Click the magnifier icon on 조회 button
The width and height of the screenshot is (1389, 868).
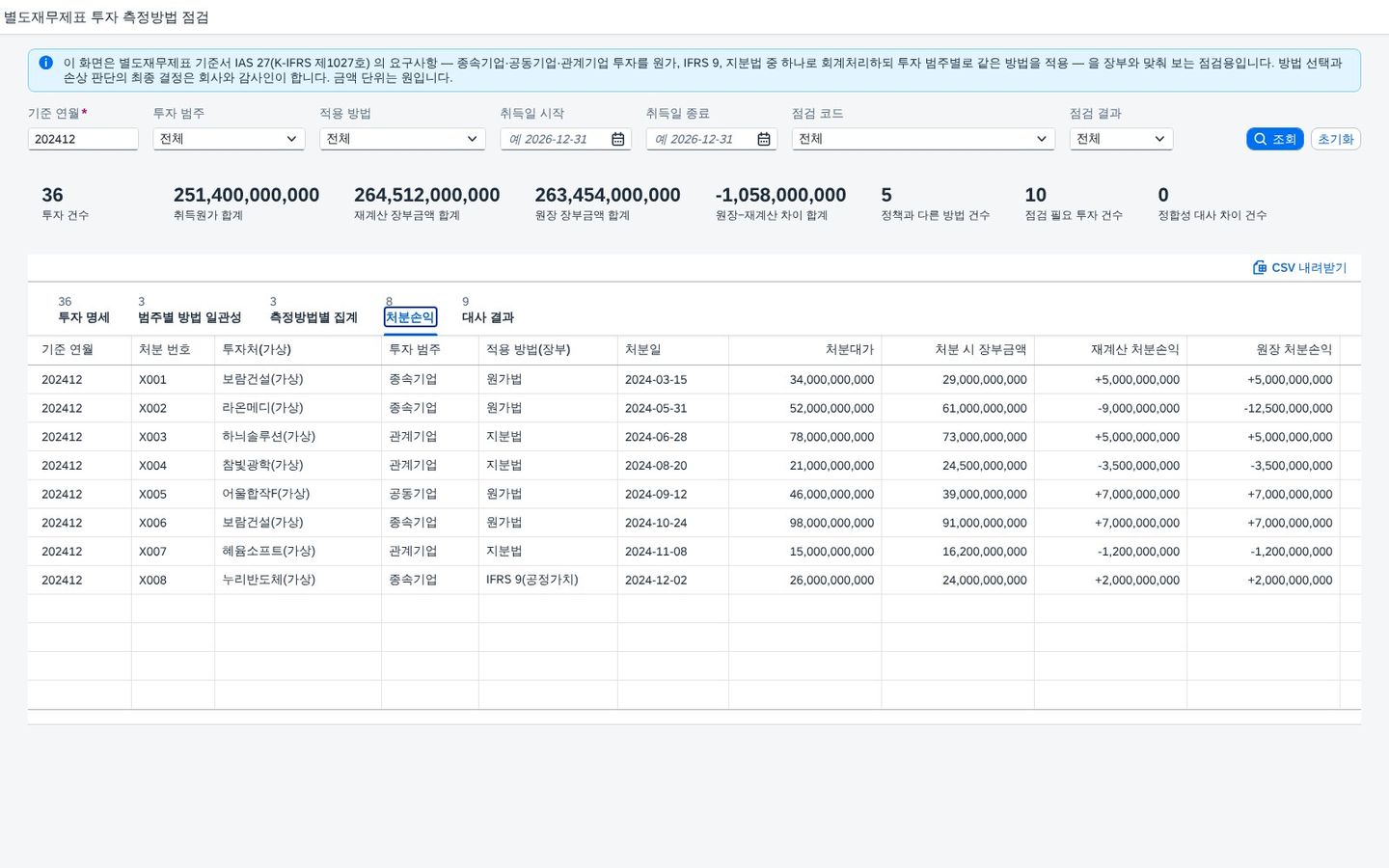[1260, 139]
